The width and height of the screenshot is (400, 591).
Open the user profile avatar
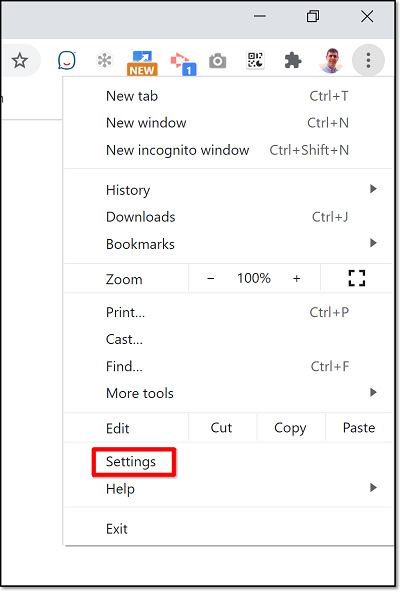[x=331, y=60]
